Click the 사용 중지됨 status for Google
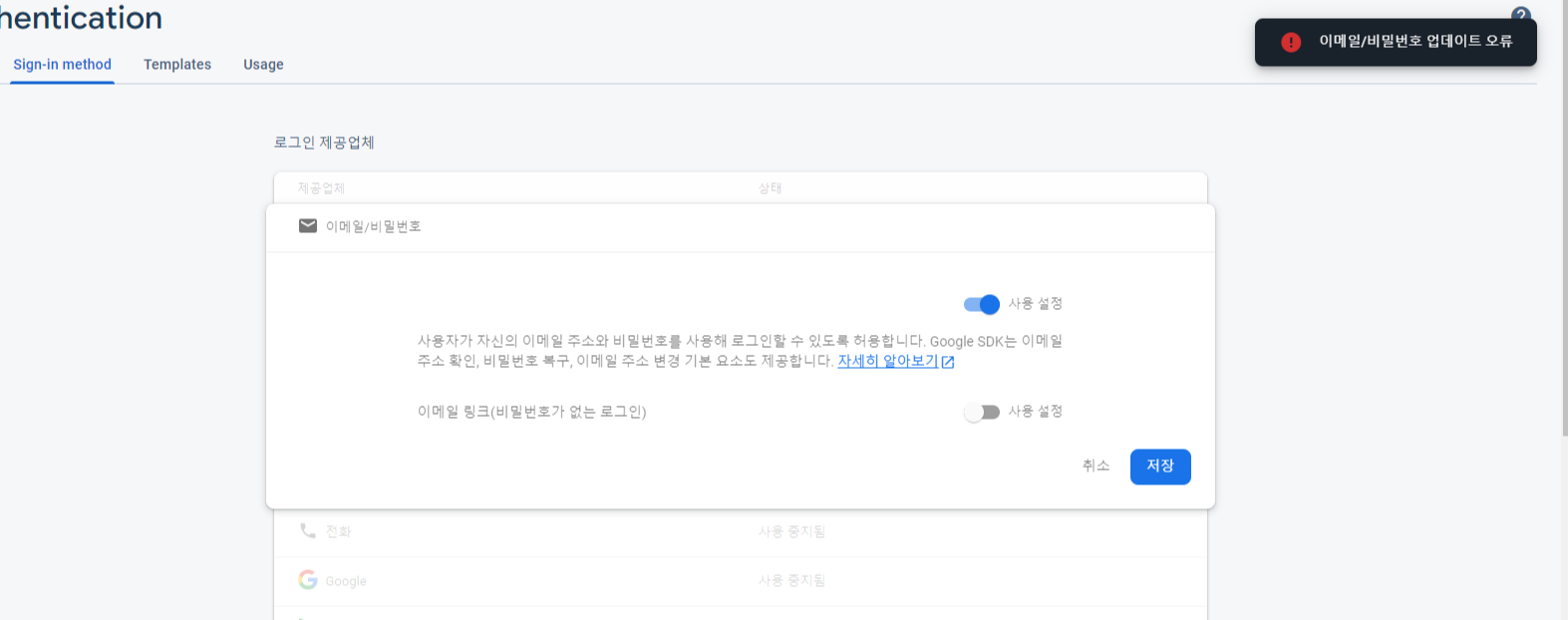1568x620 pixels. [x=791, y=580]
